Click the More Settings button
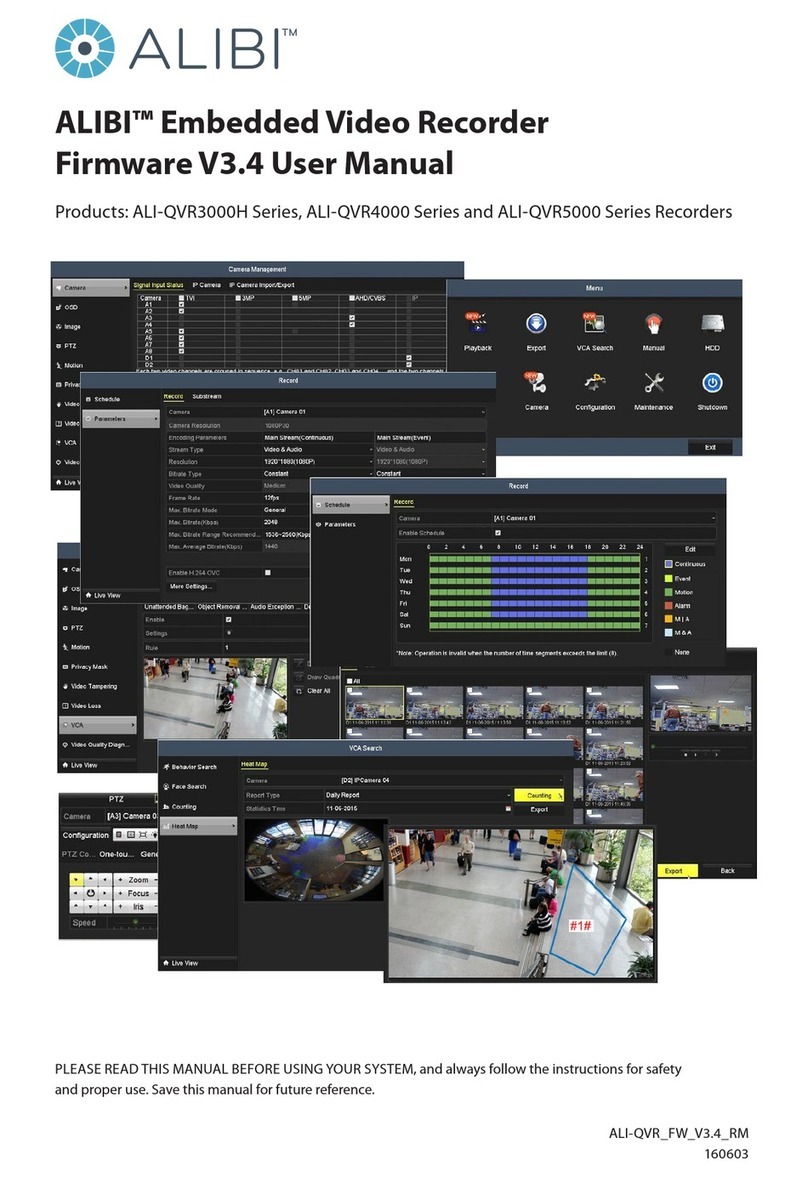 (x=191, y=587)
